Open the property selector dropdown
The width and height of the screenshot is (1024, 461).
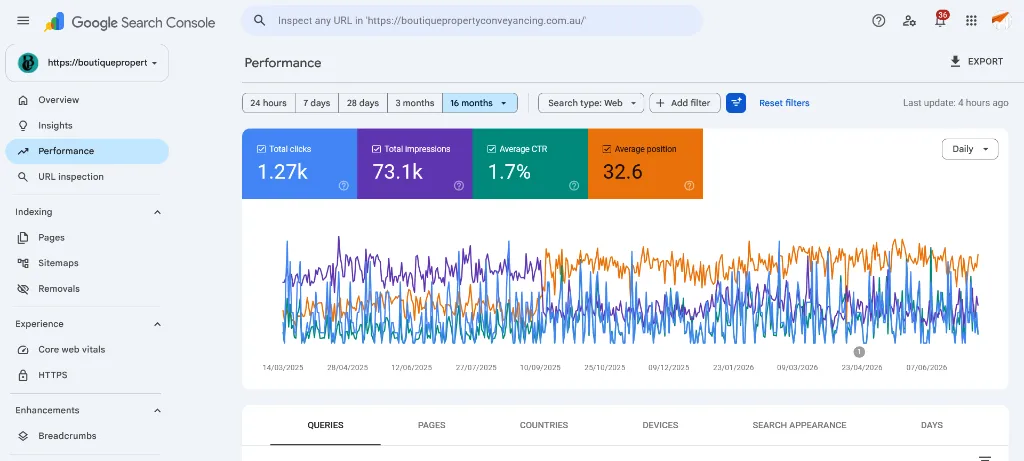[87, 63]
